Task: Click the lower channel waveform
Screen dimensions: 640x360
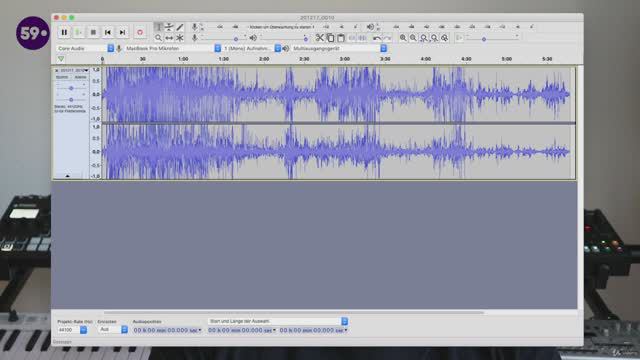Action: pyautogui.click(x=338, y=152)
